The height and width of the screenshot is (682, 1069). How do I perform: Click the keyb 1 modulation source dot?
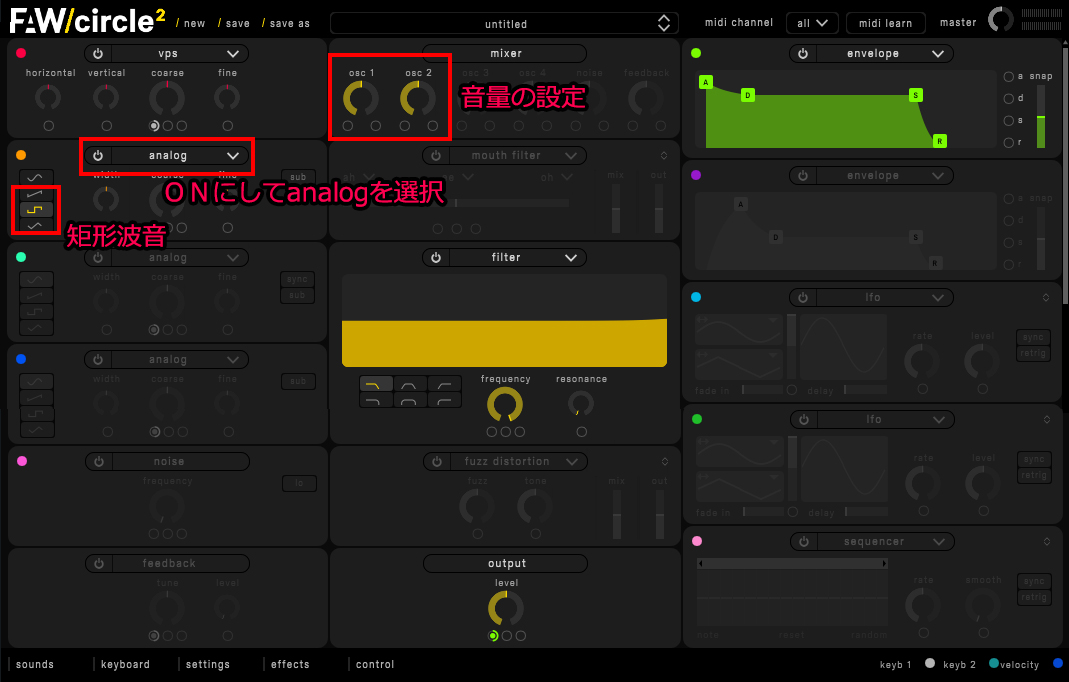[x=930, y=663]
